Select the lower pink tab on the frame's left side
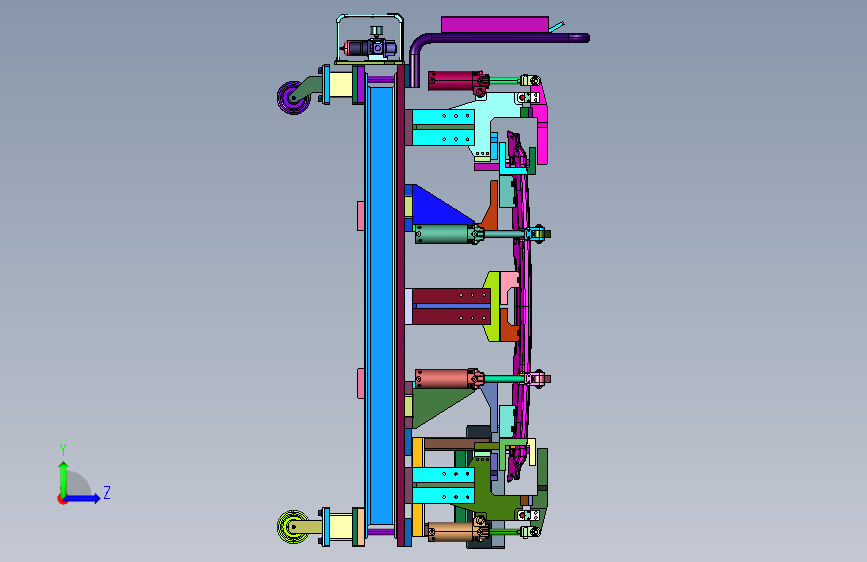867x562 pixels. tap(361, 383)
